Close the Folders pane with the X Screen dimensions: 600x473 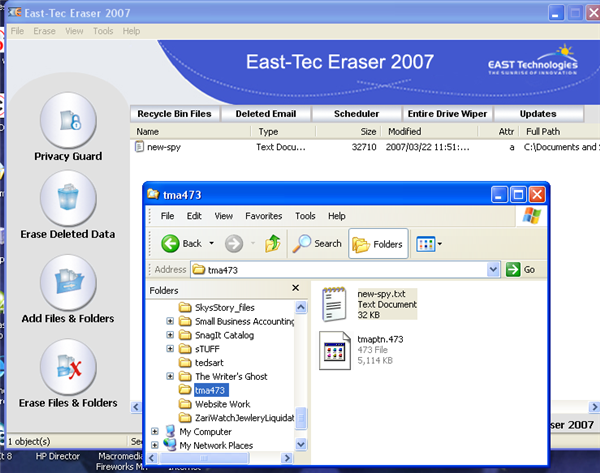click(x=295, y=288)
